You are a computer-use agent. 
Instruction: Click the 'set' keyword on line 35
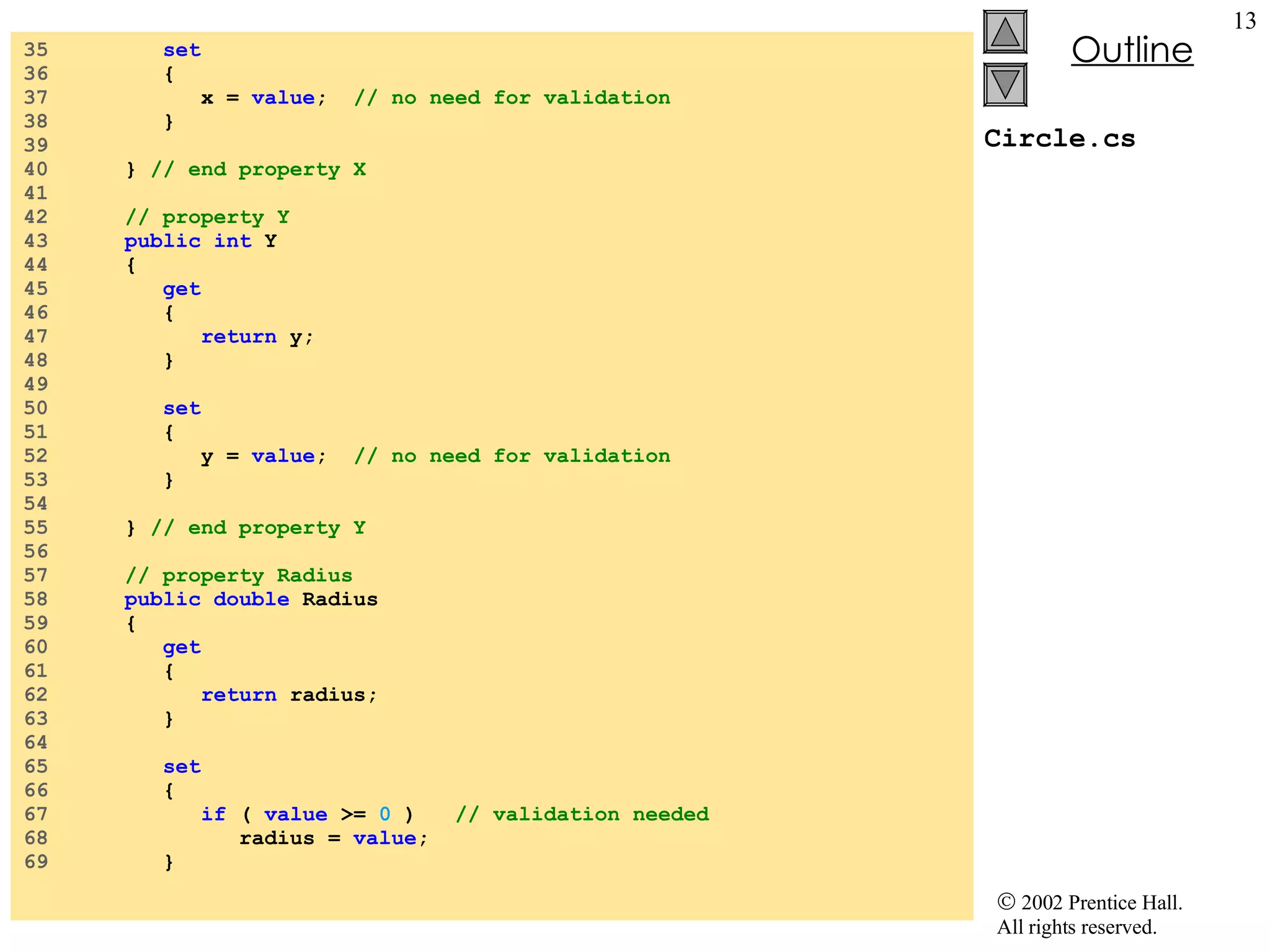(182, 50)
